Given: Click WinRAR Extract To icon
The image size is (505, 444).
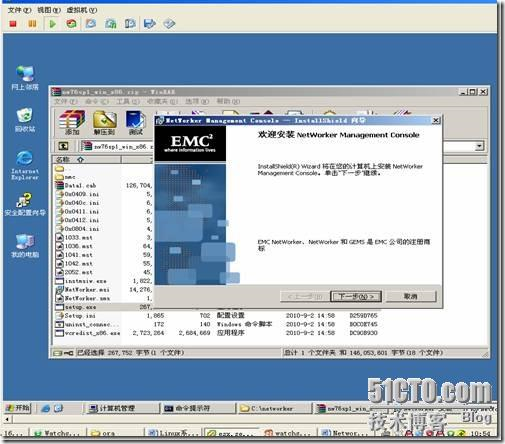Looking at the screenshot, I should [104, 123].
